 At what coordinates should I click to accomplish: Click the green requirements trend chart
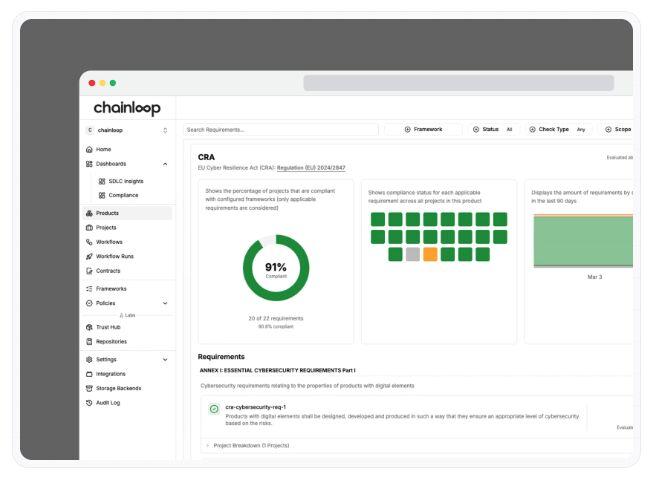[x=583, y=241]
